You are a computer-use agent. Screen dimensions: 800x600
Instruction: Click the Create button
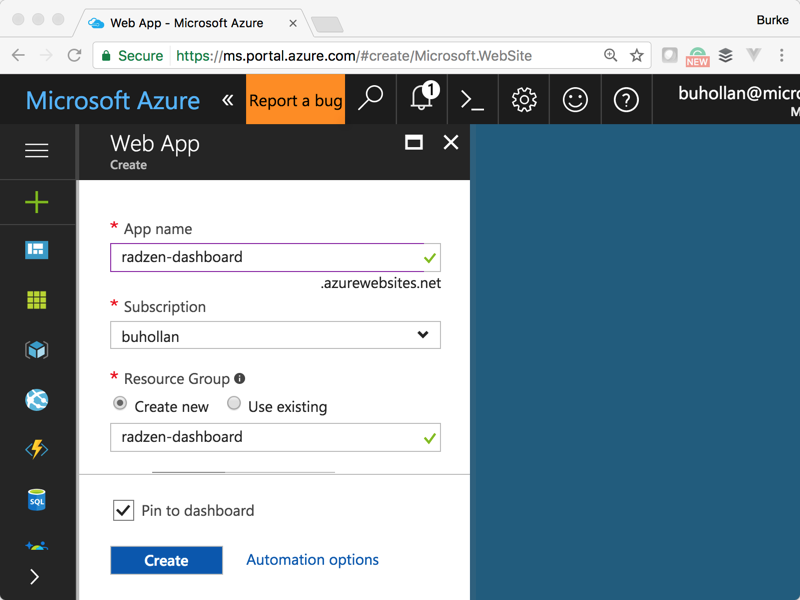click(166, 560)
